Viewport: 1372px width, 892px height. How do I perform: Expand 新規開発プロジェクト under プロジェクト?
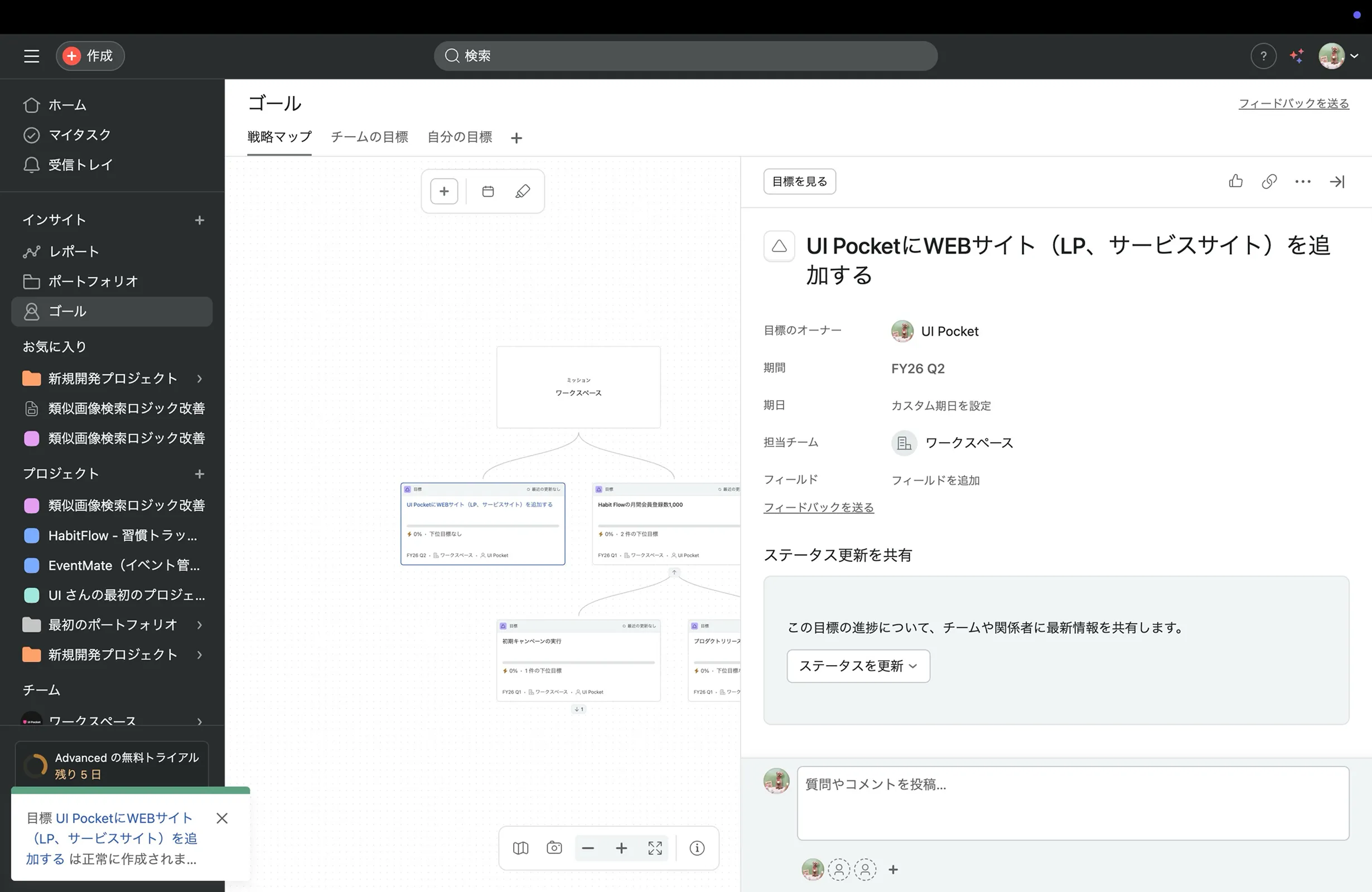(200, 655)
